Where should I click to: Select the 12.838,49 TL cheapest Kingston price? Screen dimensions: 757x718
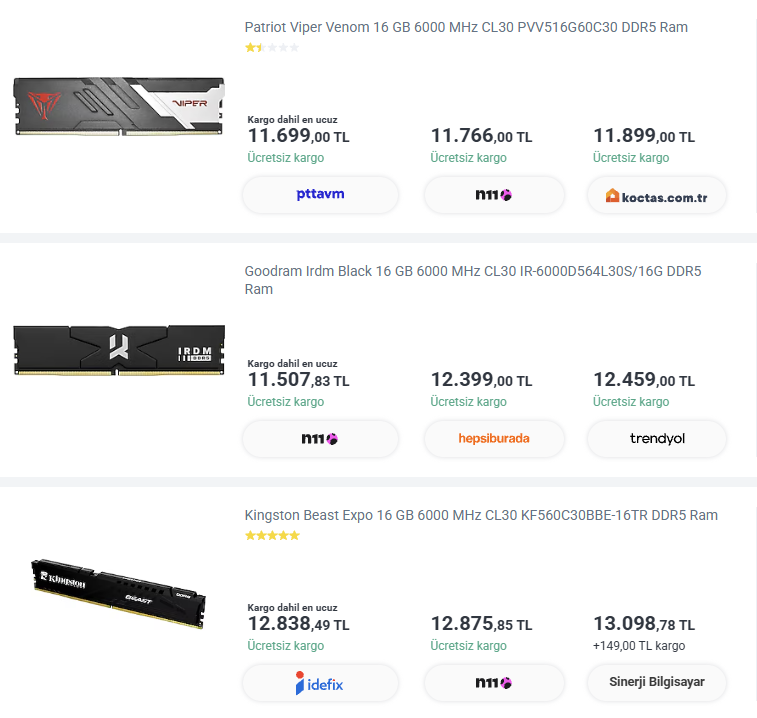[x=298, y=624]
